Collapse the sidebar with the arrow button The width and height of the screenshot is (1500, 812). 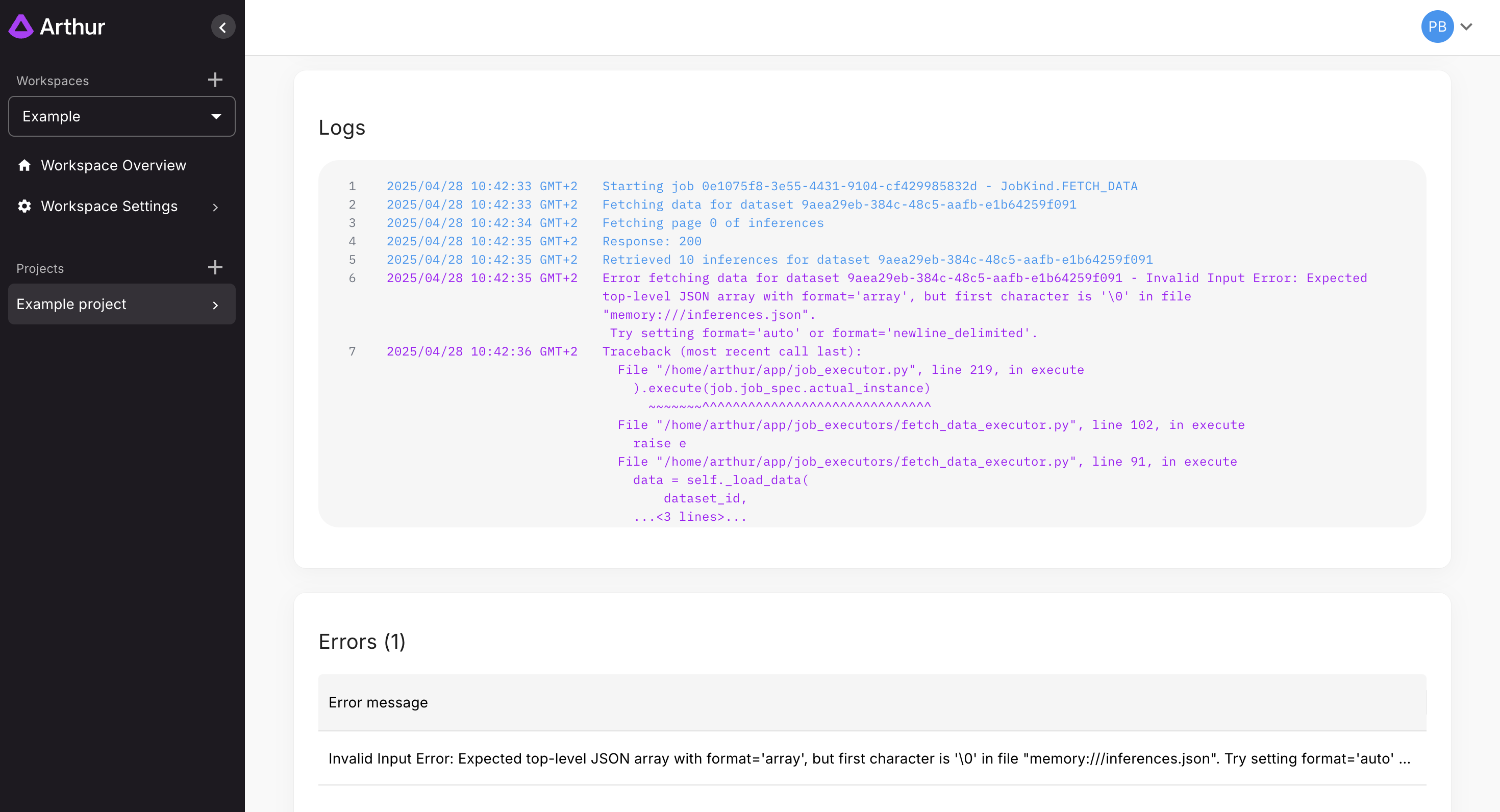[x=222, y=28]
